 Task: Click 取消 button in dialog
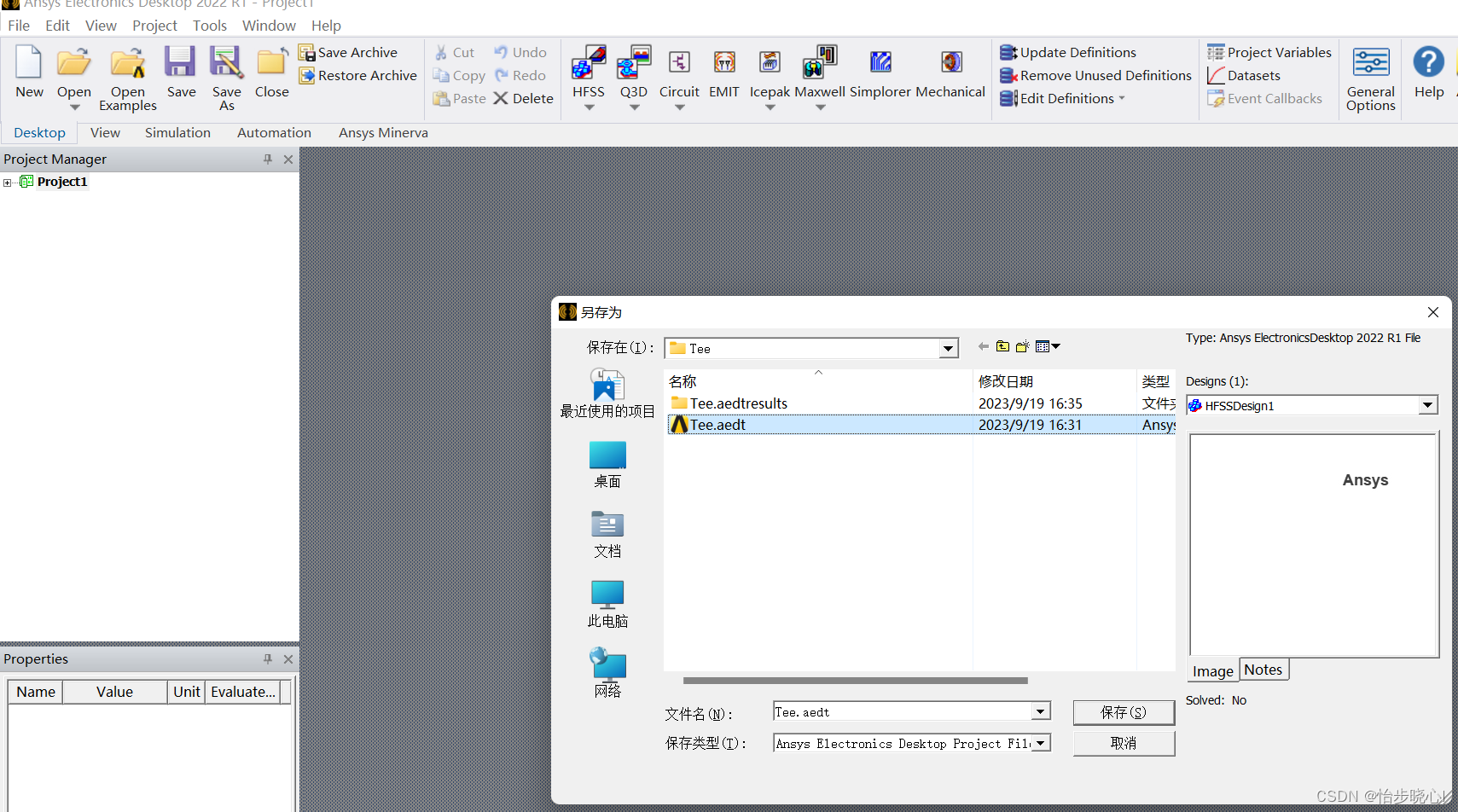pyautogui.click(x=1124, y=743)
